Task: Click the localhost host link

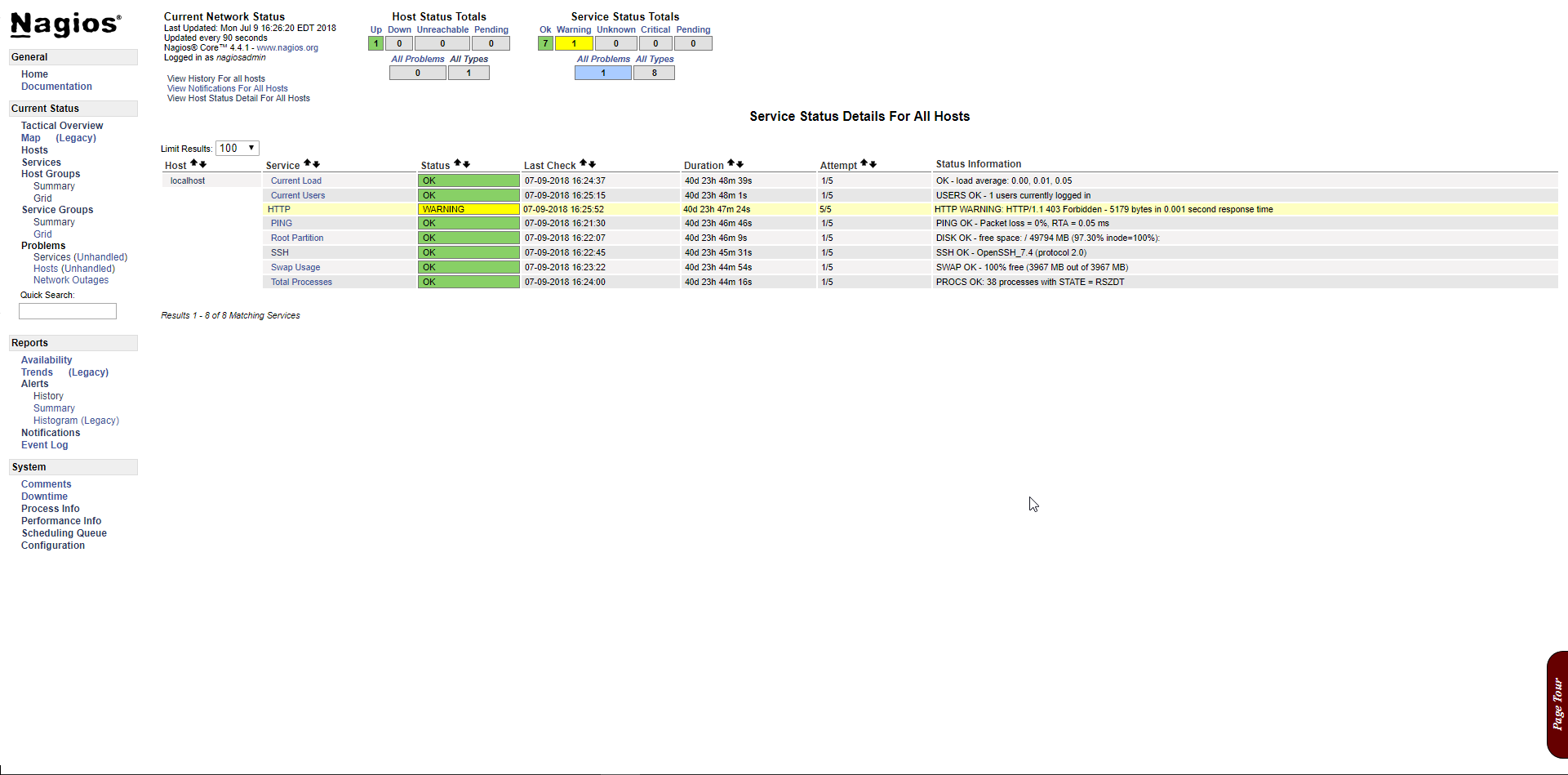Action: (188, 180)
